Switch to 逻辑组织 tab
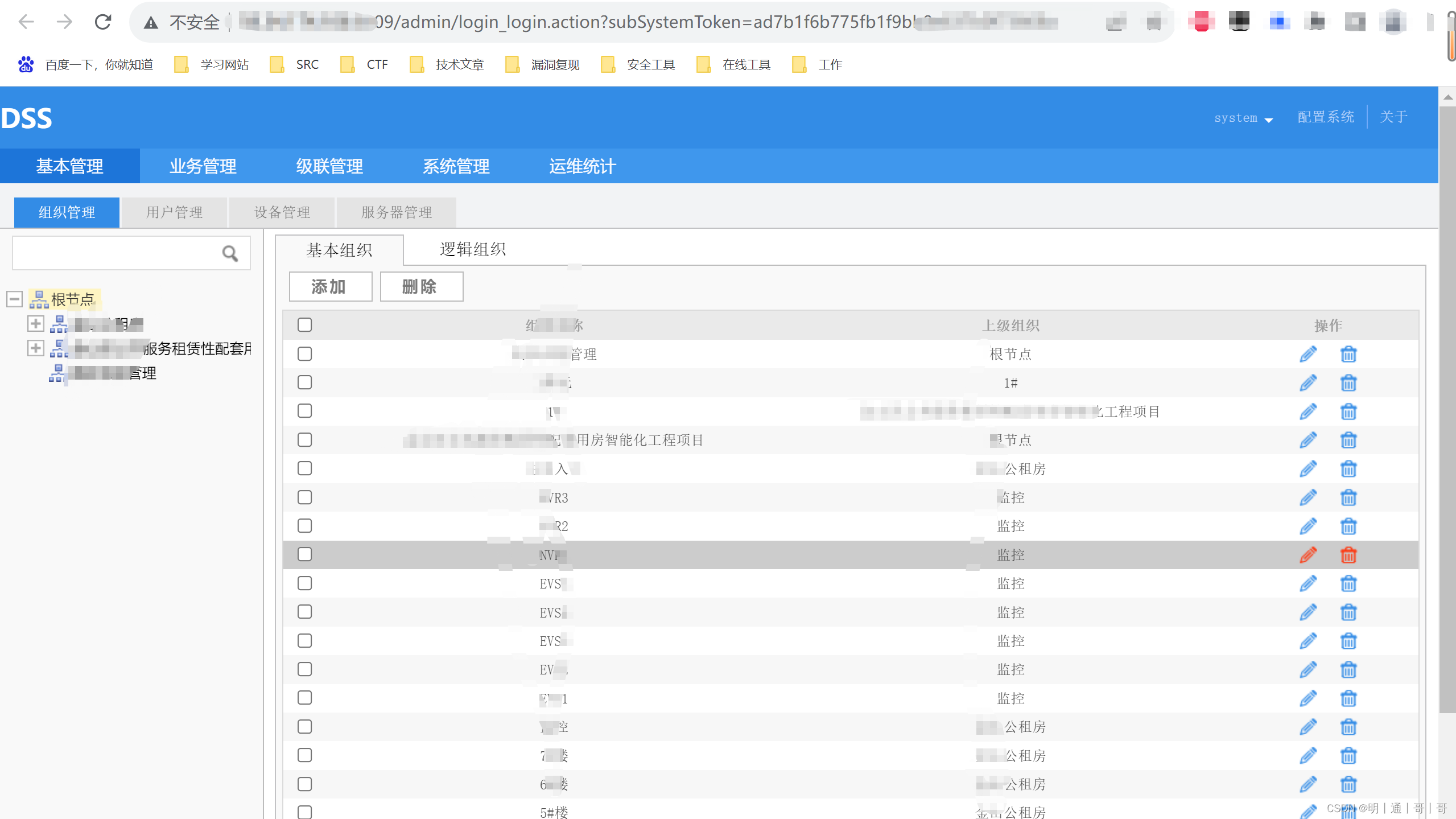This screenshot has width=1456, height=819. point(473,249)
